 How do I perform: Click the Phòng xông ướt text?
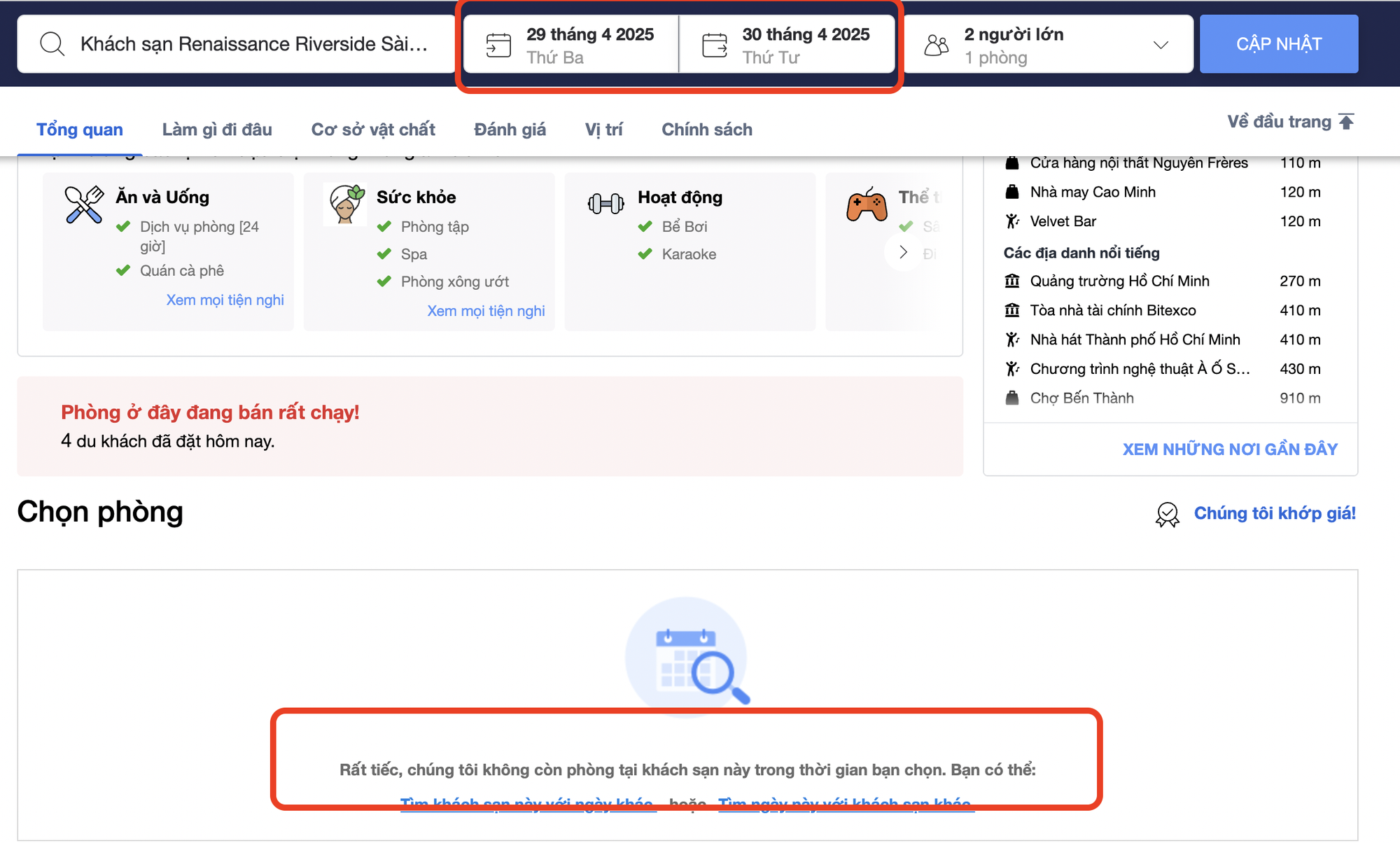[x=455, y=281]
